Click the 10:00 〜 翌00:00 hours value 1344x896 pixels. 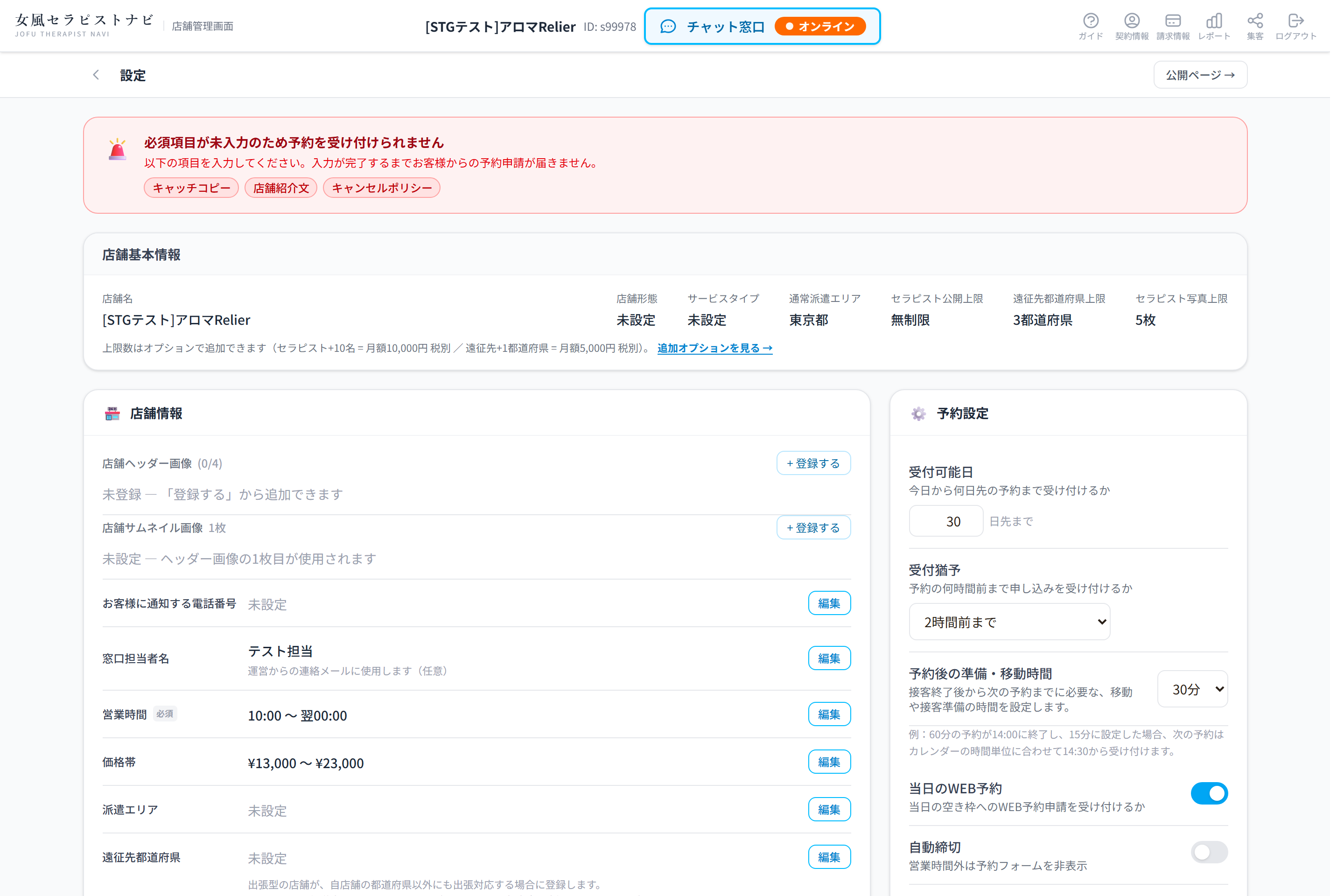300,723
